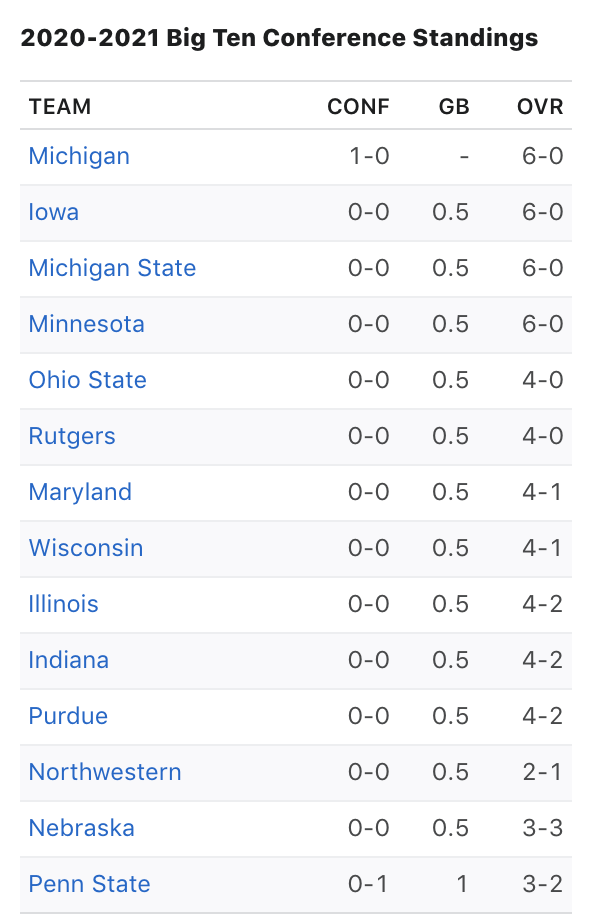Click Michigan's 6-0 overall record
The height and width of the screenshot is (922, 590).
[x=542, y=156]
